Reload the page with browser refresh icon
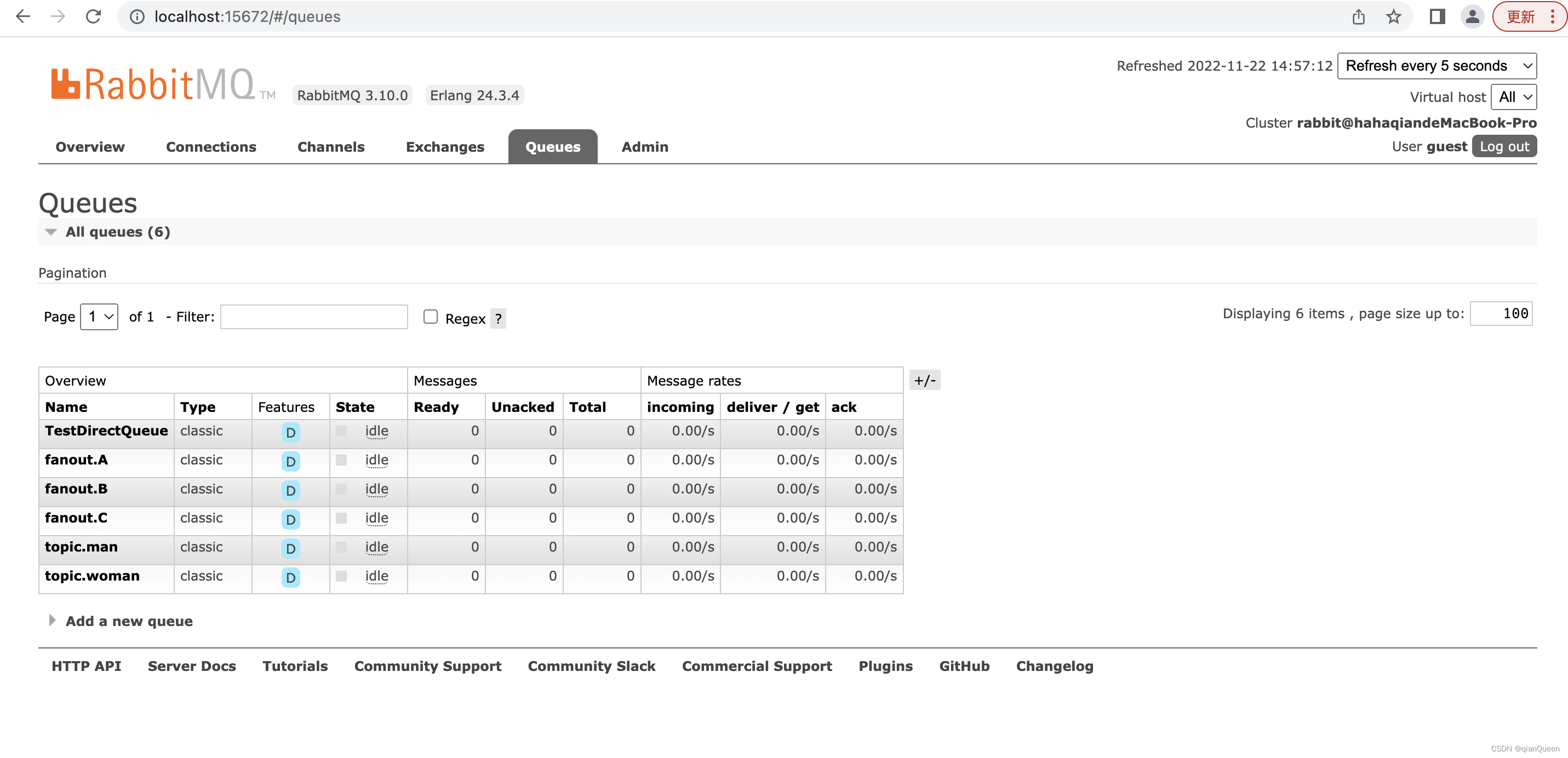Viewport: 1568px width, 758px height. coord(93,16)
